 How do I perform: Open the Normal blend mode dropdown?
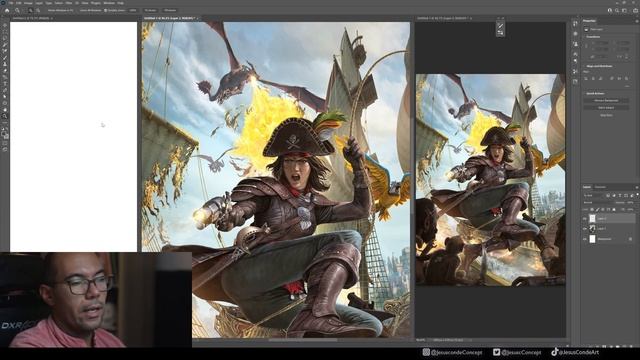click(599, 202)
